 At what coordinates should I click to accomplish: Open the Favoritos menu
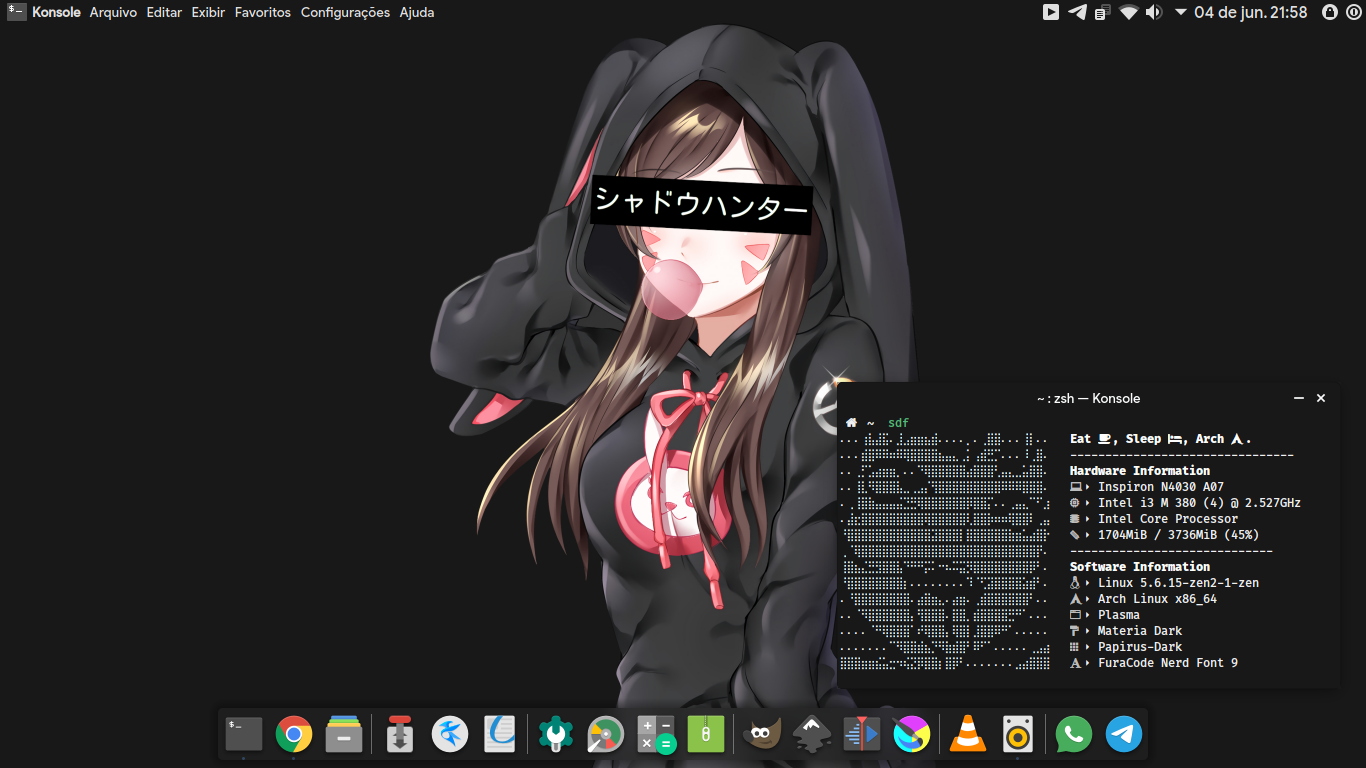pyautogui.click(x=263, y=13)
